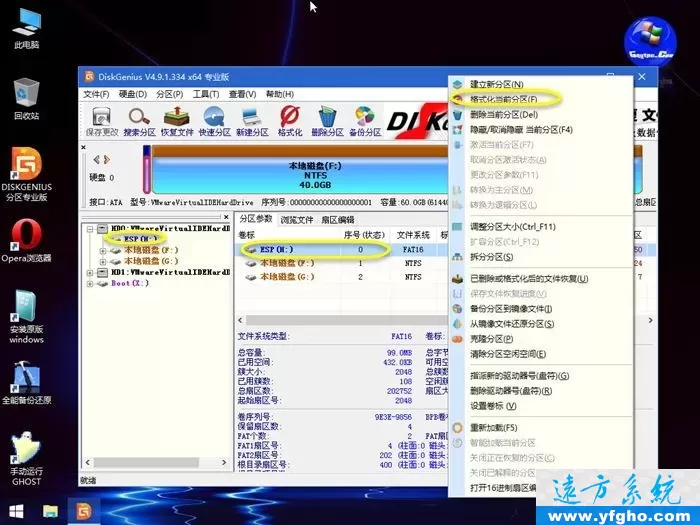Viewport: 700px width, 525px height.
Task: Select the ESP (H:) row in partition table
Action: point(342,250)
